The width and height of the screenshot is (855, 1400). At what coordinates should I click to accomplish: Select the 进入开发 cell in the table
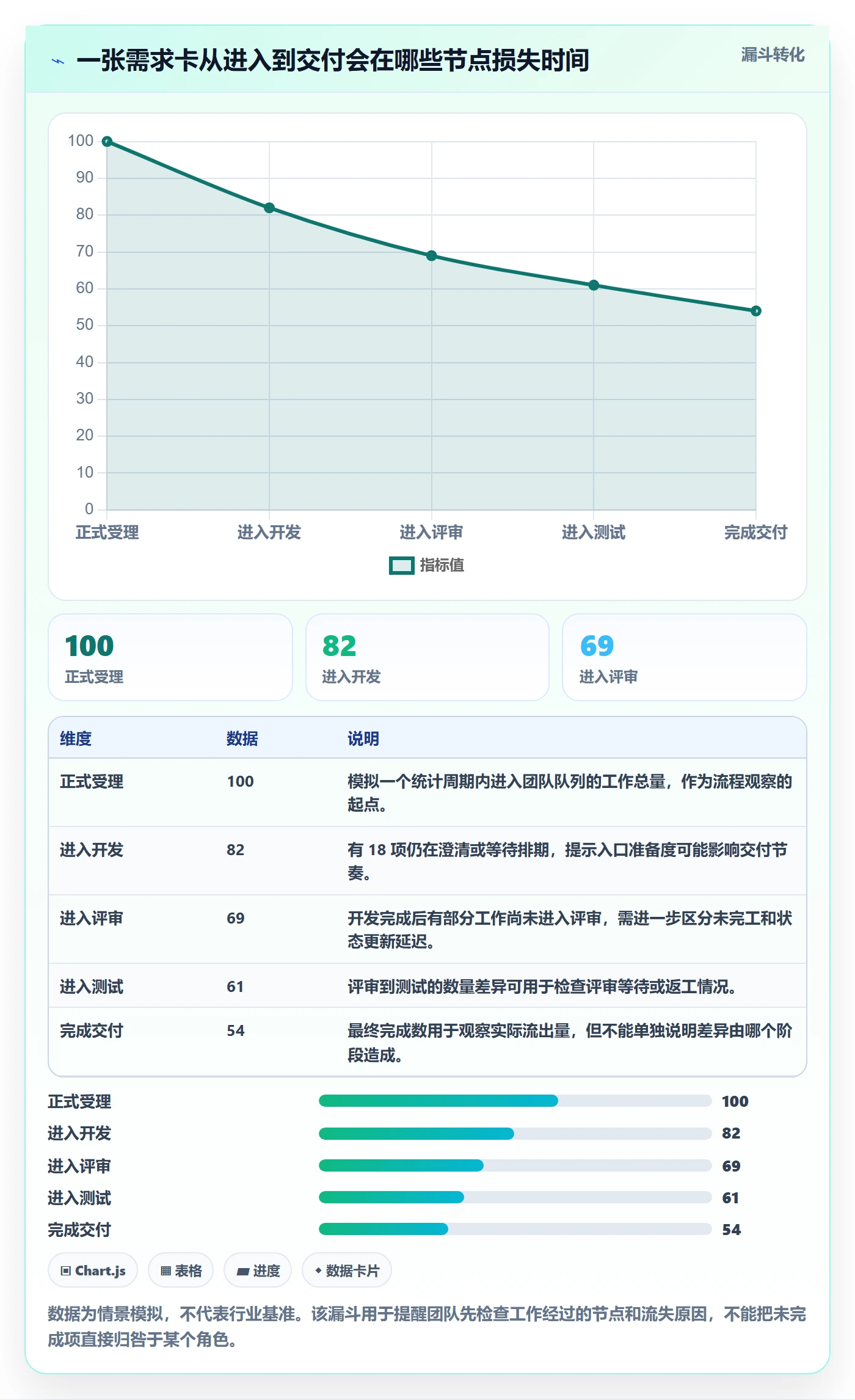[92, 850]
